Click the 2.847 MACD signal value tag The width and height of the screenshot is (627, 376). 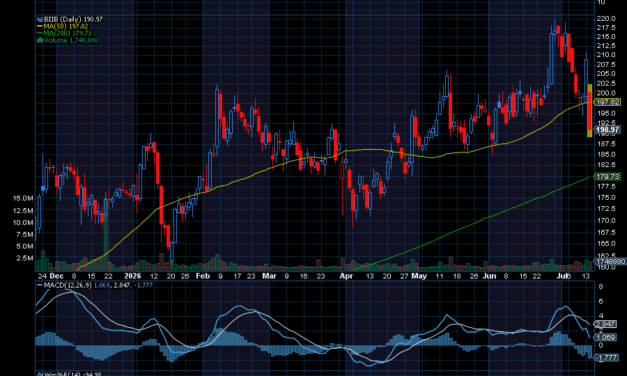[605, 324]
